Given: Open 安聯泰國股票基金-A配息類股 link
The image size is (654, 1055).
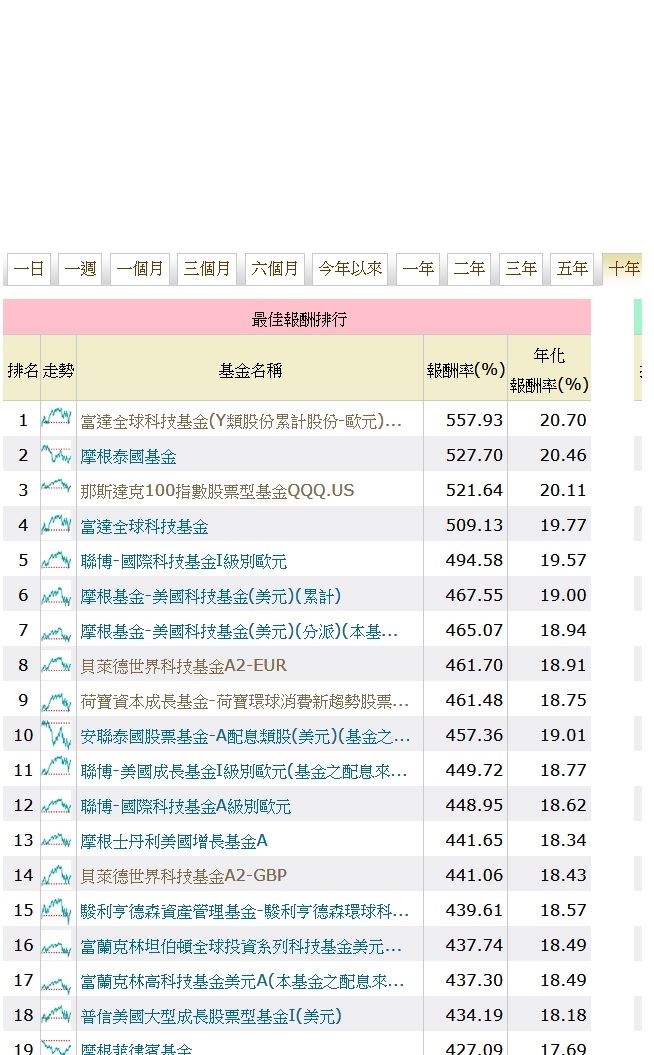Looking at the screenshot, I should (x=245, y=737).
